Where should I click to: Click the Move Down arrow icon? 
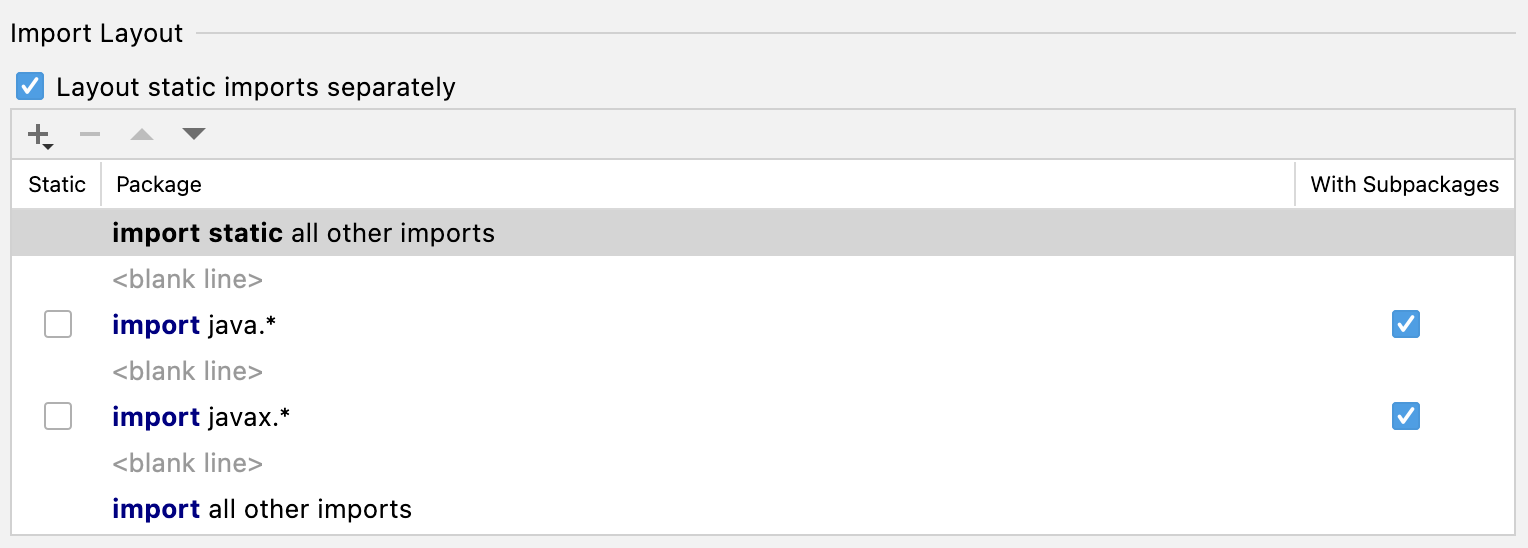(194, 134)
